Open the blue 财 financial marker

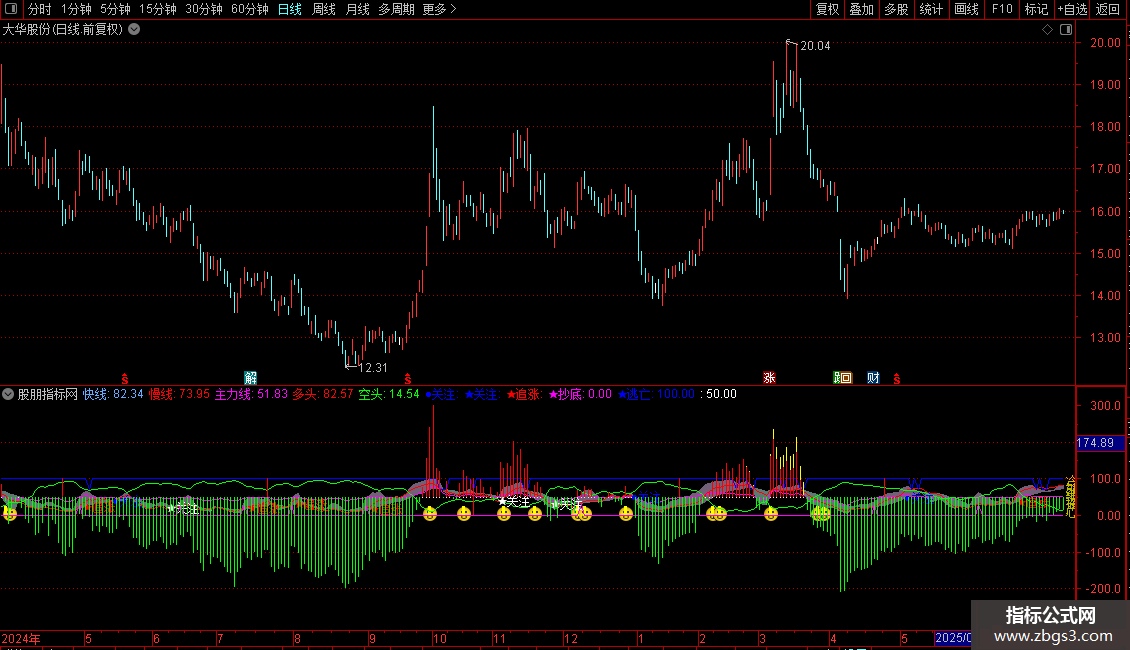tap(873, 378)
